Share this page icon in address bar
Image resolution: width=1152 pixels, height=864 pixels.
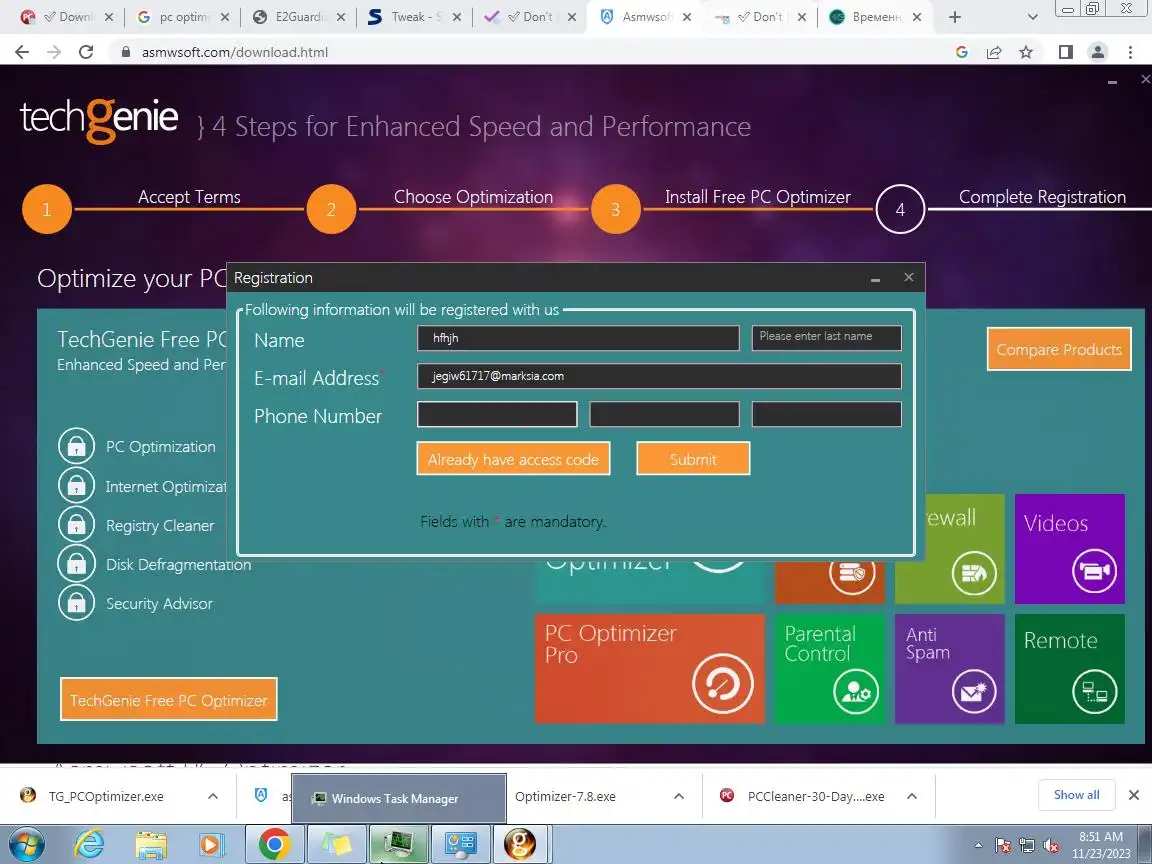pyautogui.click(x=994, y=51)
